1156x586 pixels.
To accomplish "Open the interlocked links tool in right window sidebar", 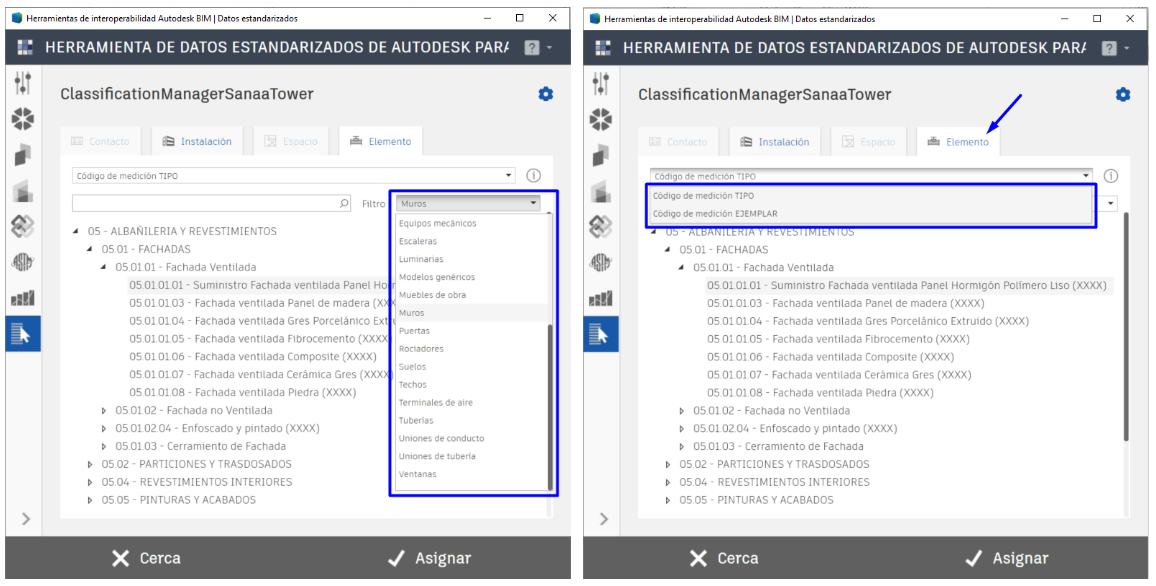I will click(601, 226).
